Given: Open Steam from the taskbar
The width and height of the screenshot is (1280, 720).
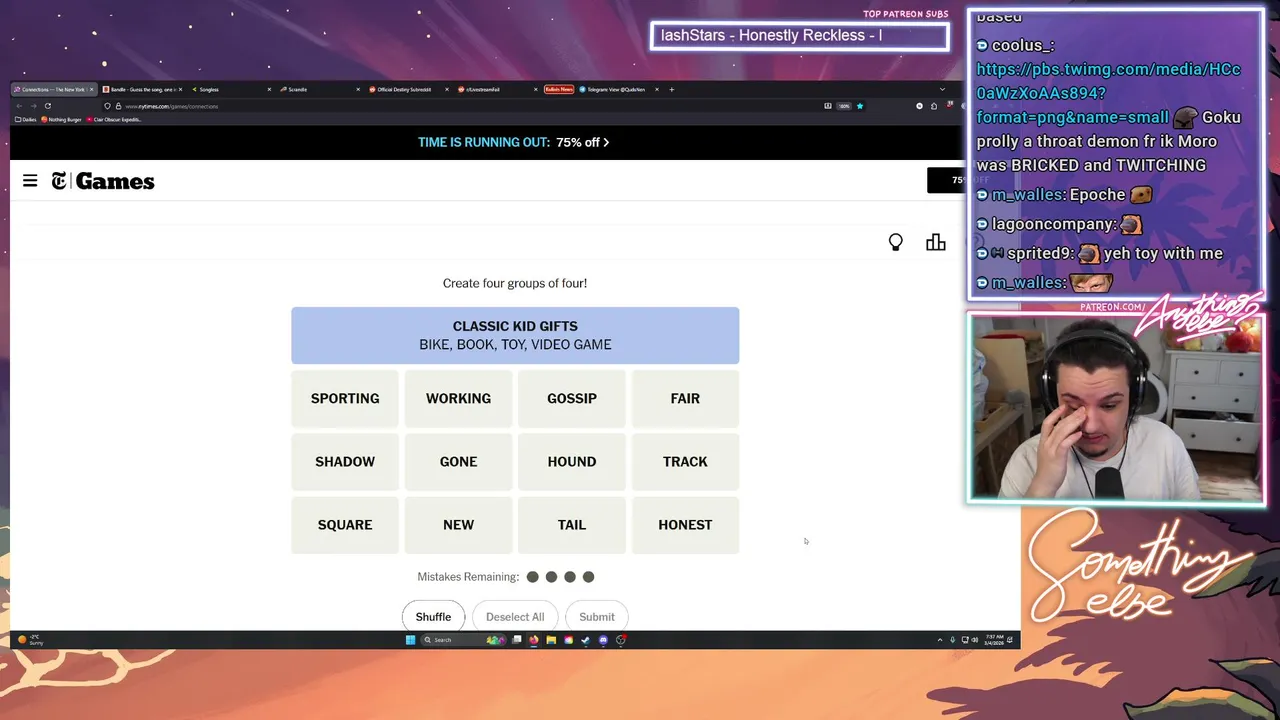Looking at the screenshot, I should [586, 640].
